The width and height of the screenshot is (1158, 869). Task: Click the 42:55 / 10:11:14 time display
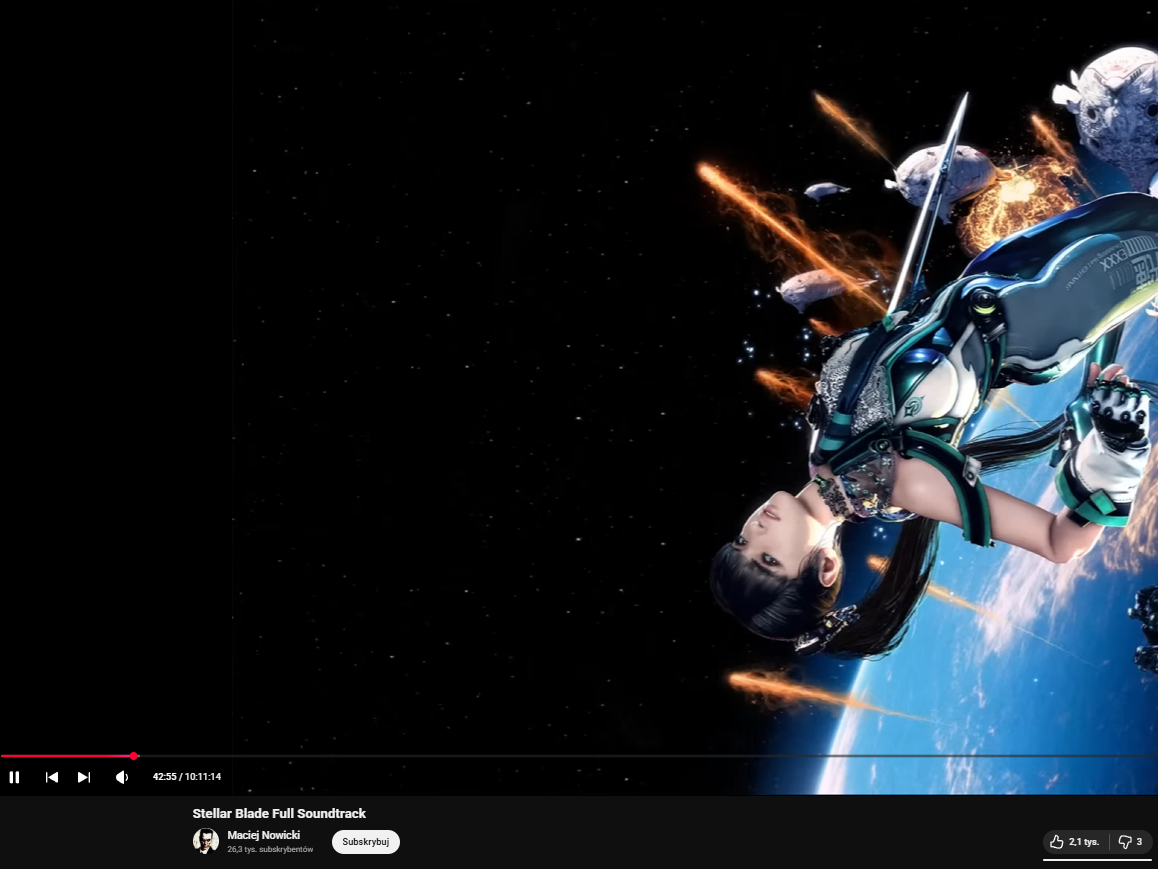[187, 777]
